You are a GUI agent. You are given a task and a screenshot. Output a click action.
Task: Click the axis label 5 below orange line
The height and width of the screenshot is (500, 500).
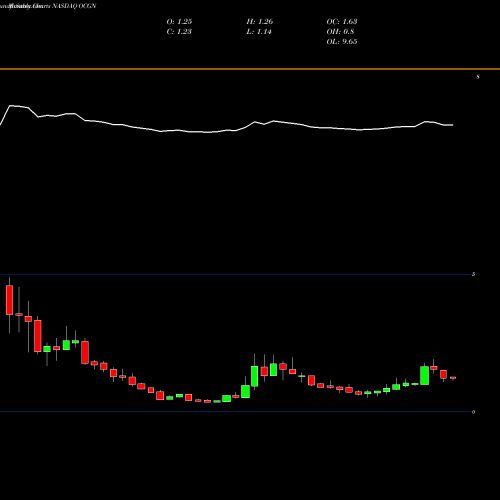pos(478,77)
